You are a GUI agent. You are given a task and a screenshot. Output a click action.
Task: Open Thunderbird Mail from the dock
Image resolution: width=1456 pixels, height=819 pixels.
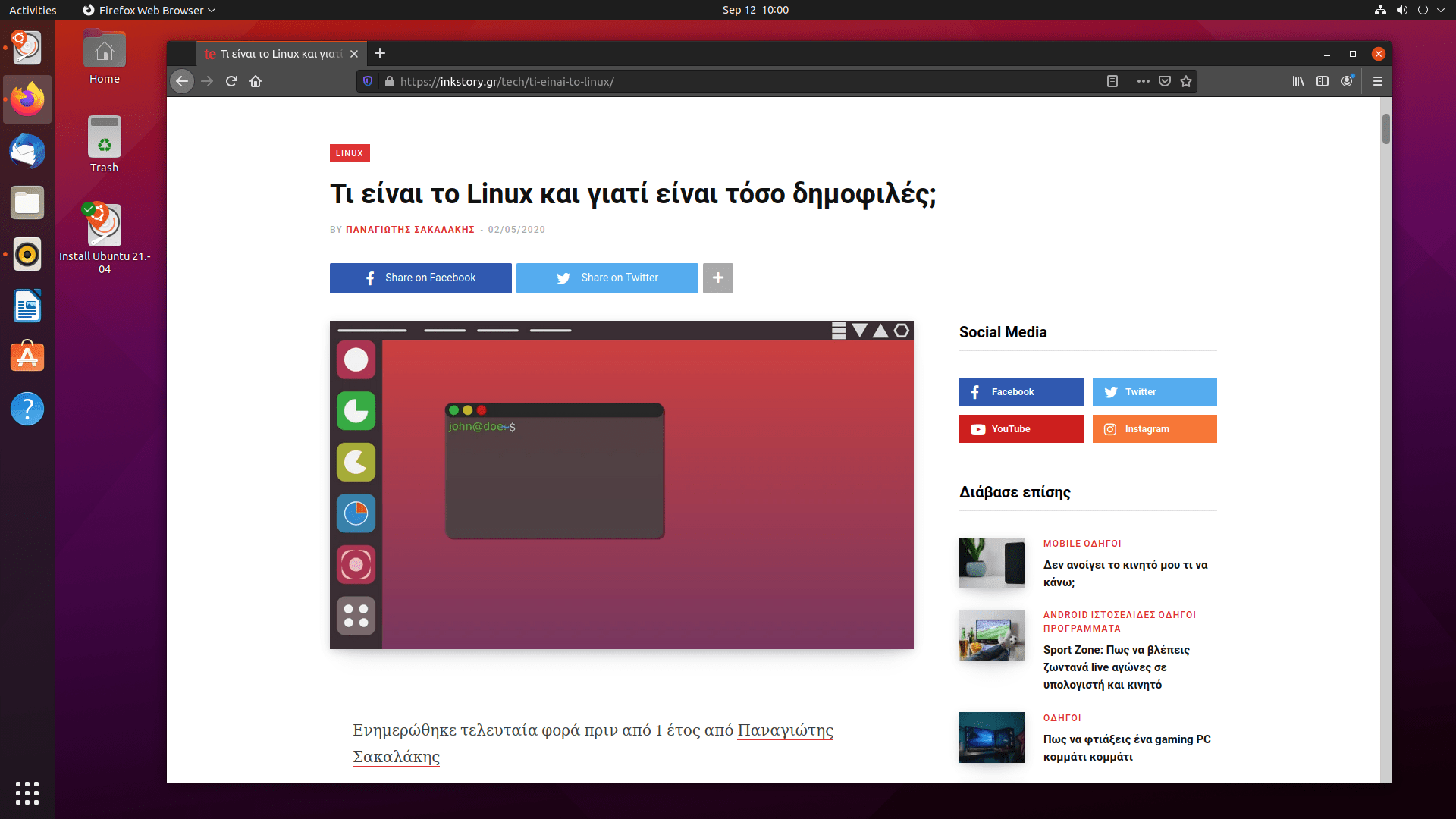pyautogui.click(x=27, y=151)
